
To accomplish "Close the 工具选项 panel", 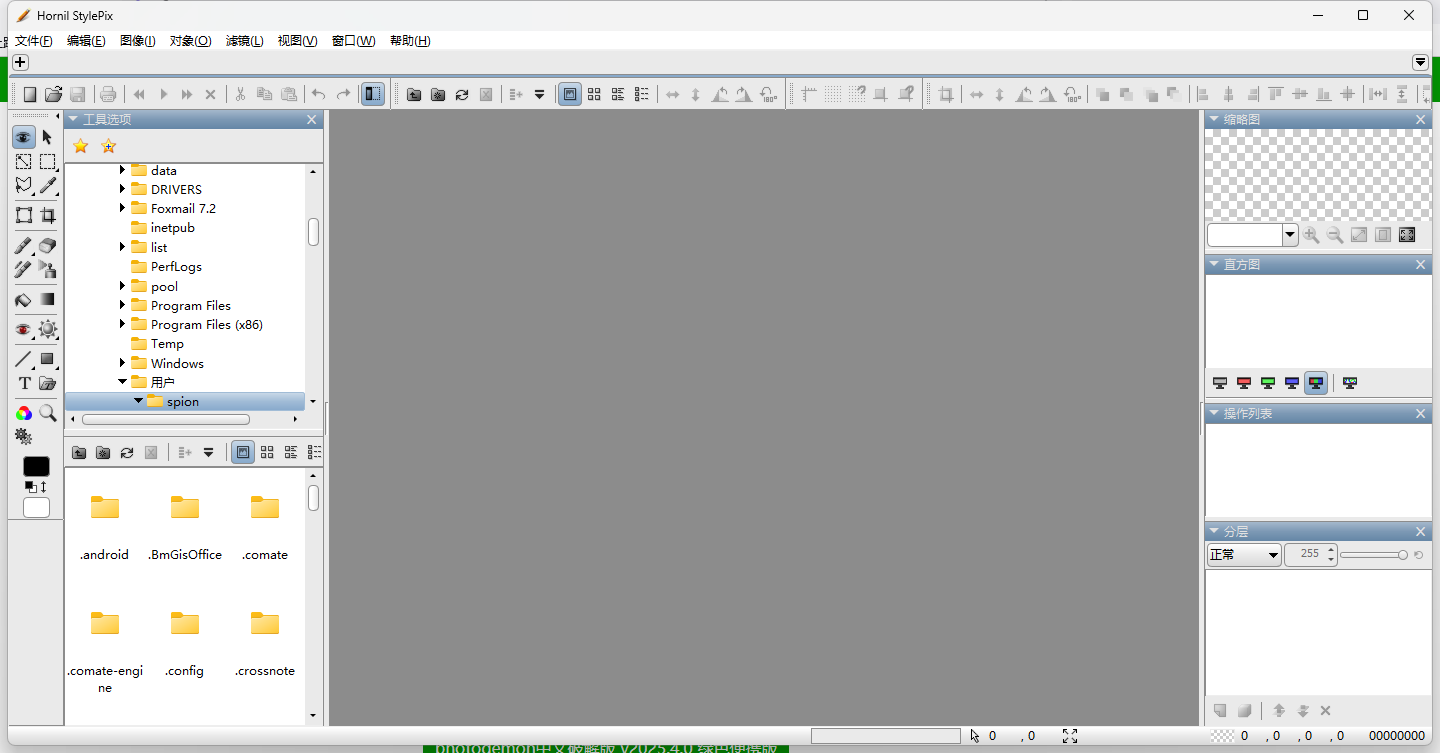I will coord(312,120).
